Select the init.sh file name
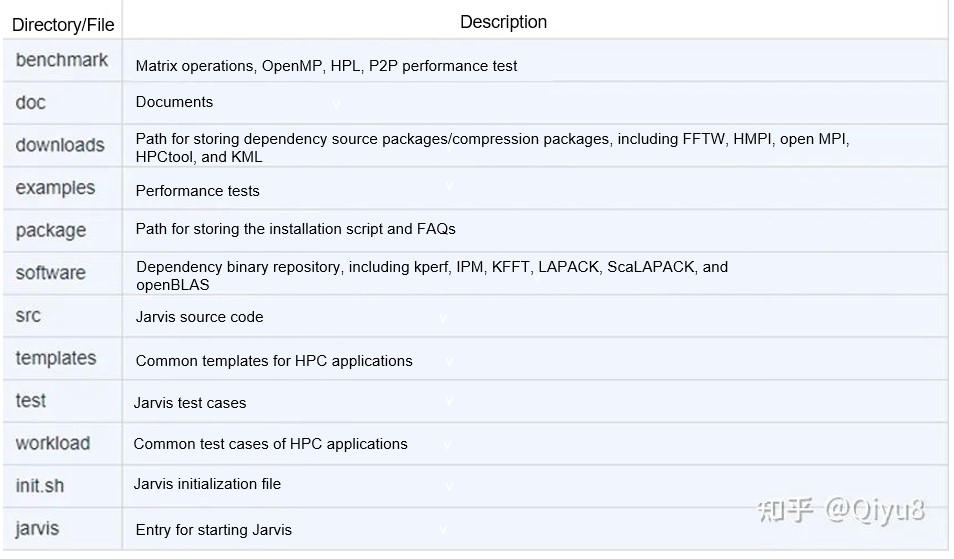Screen dimensions: 954x559 (x=40, y=486)
